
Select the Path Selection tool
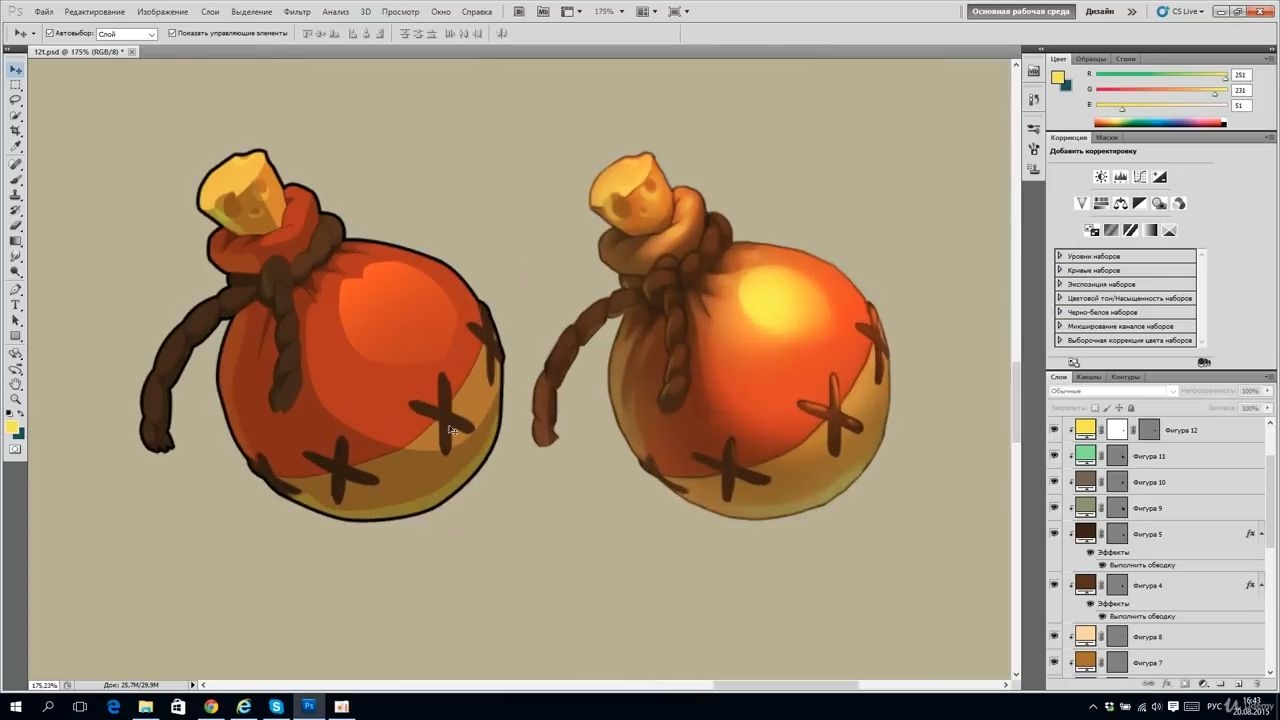tap(16, 321)
